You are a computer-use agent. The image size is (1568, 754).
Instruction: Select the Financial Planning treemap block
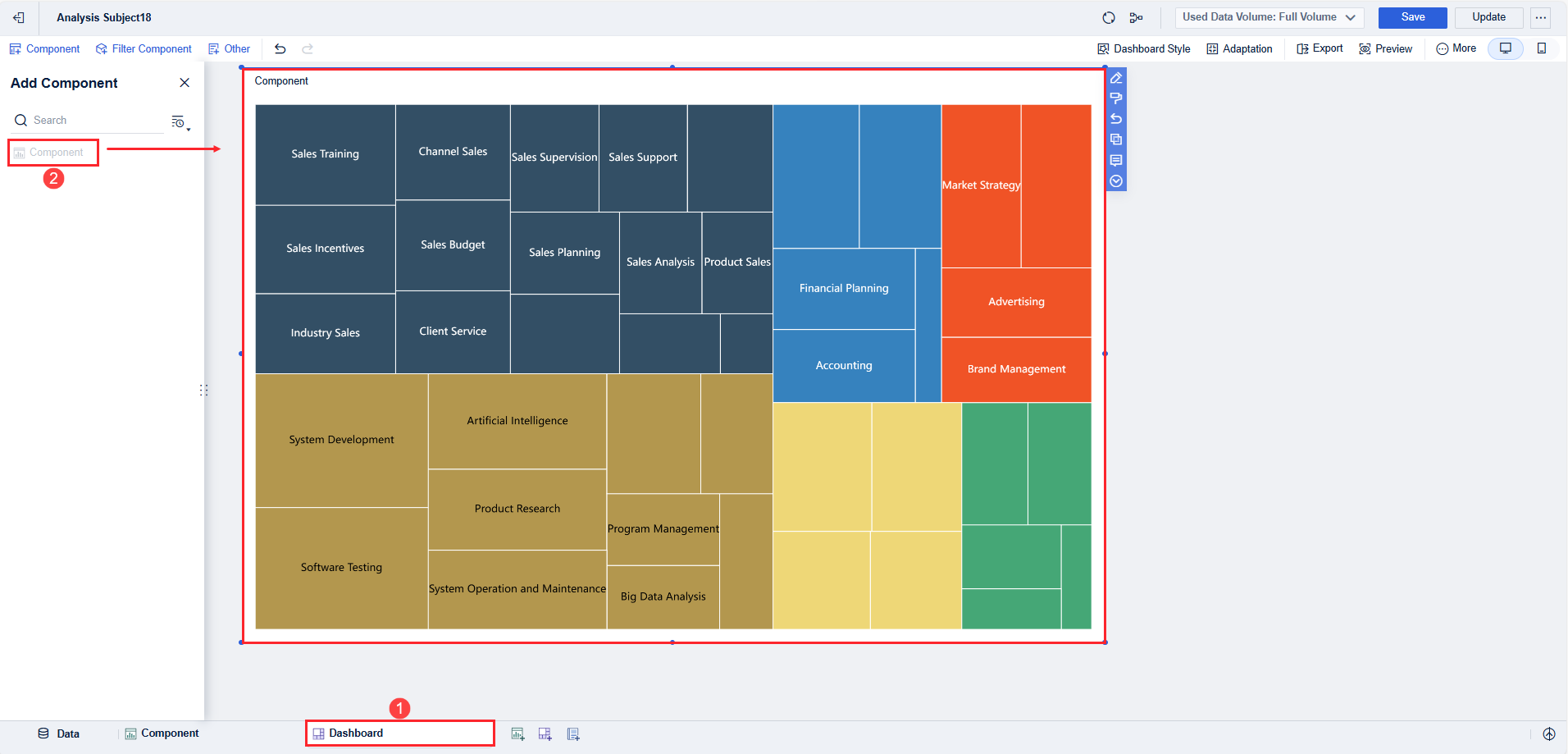tap(844, 289)
